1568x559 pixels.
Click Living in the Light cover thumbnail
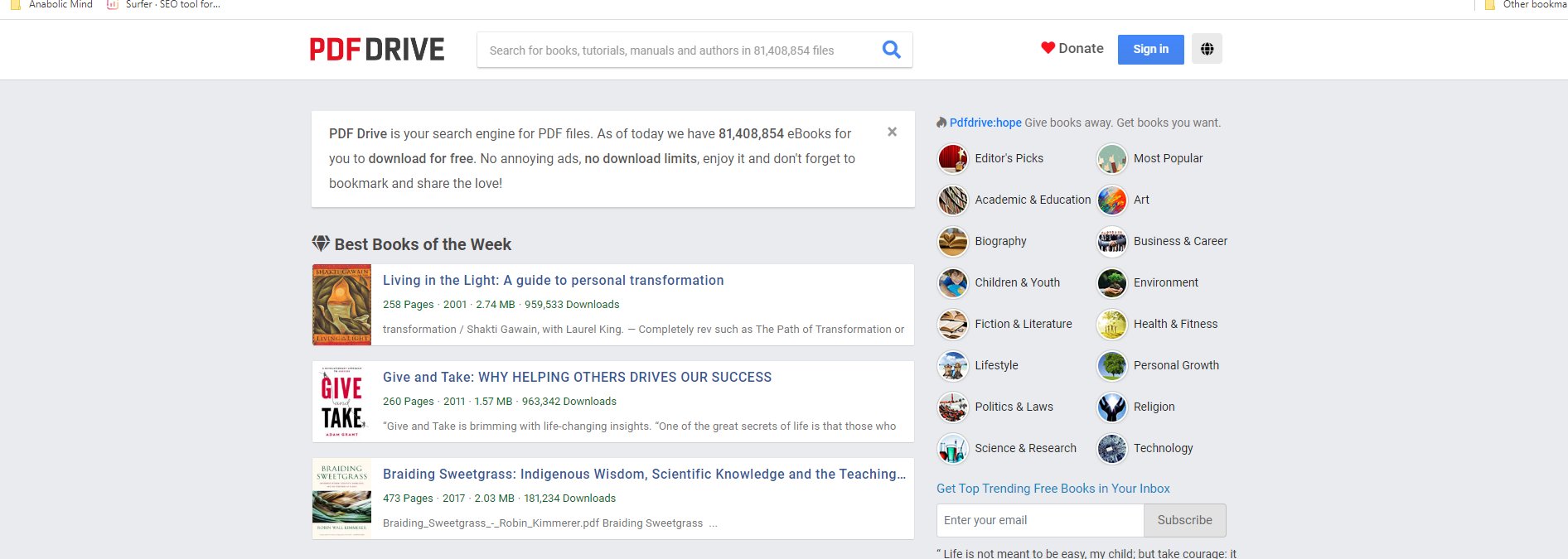(341, 305)
